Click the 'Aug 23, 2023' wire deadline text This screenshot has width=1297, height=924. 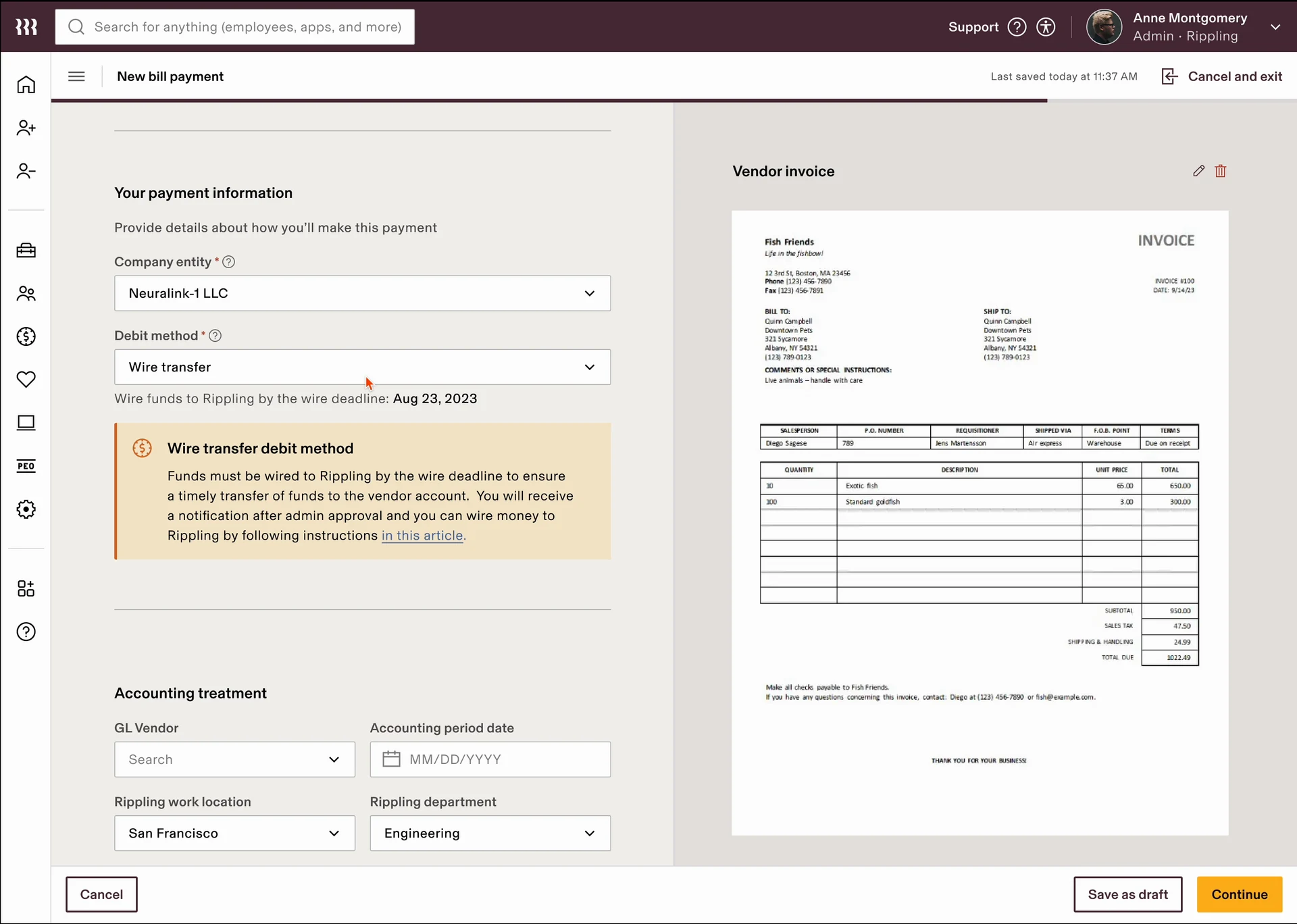435,399
